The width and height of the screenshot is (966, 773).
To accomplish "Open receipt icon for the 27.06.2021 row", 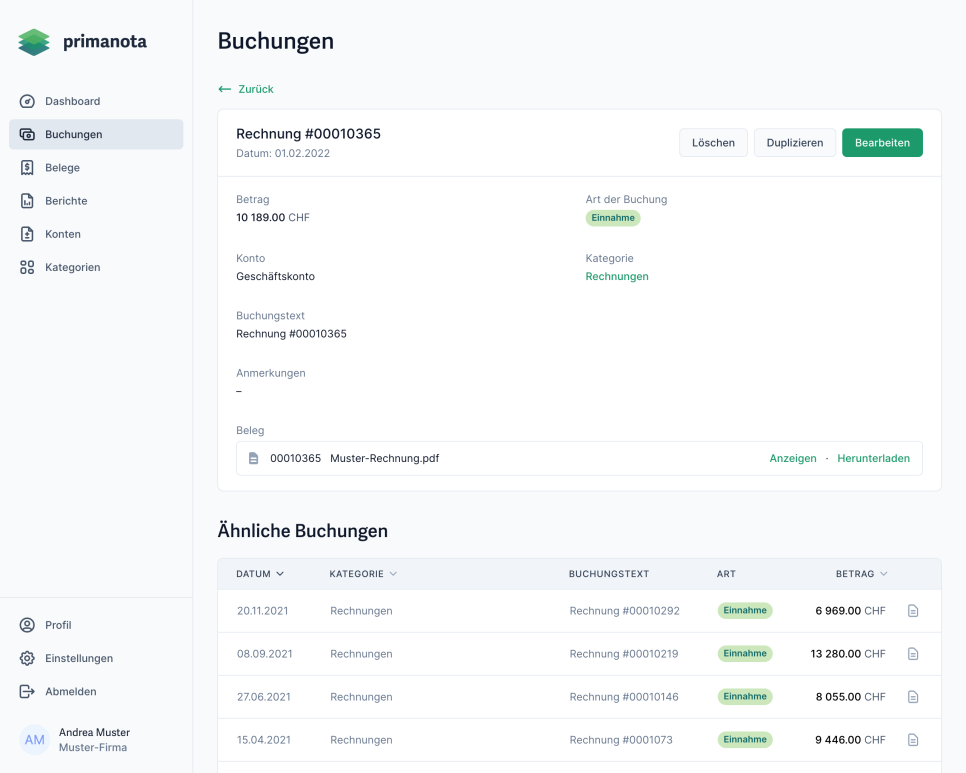I will [912, 697].
